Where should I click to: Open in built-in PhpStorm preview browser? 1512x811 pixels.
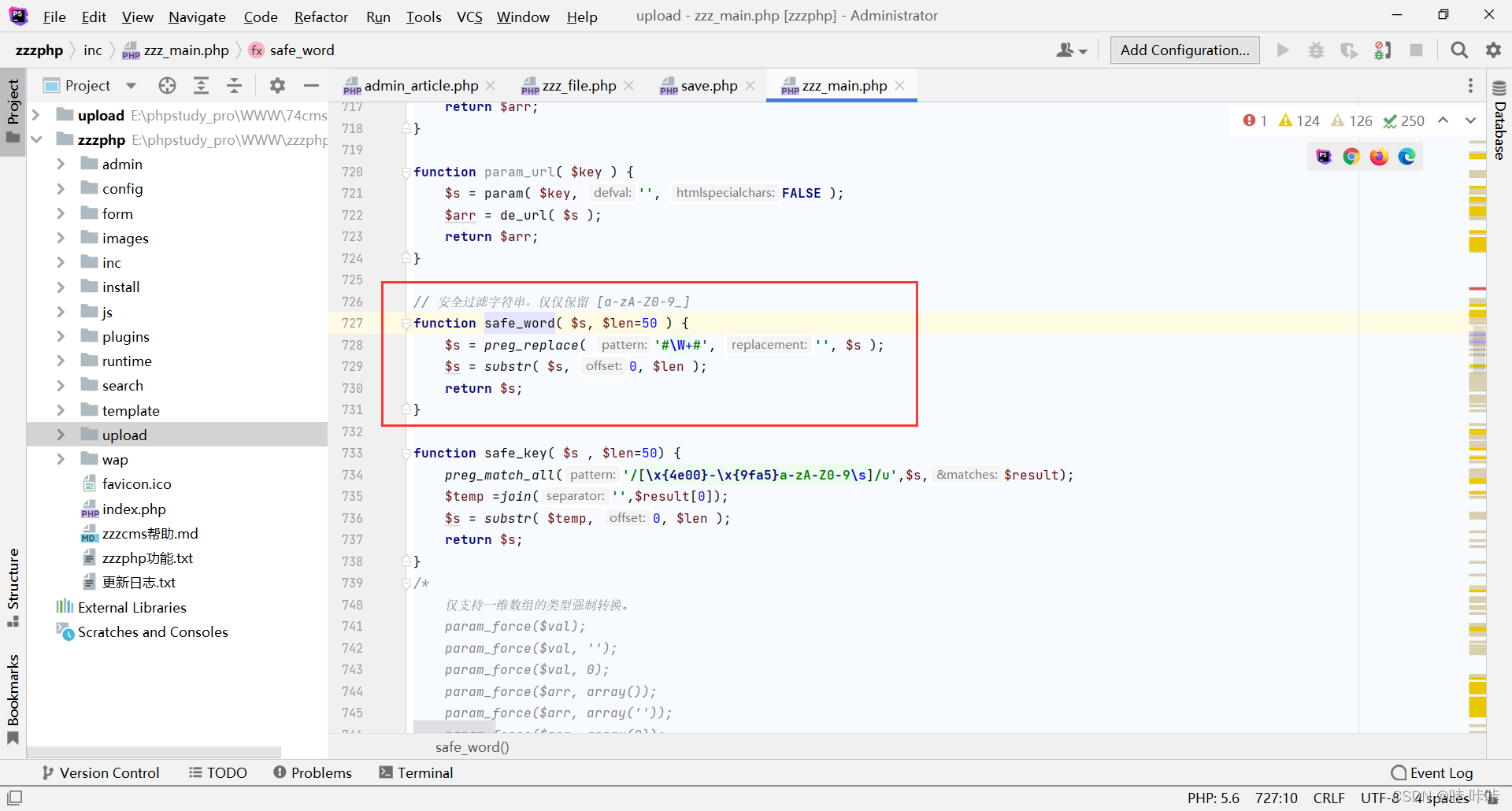point(1324,157)
